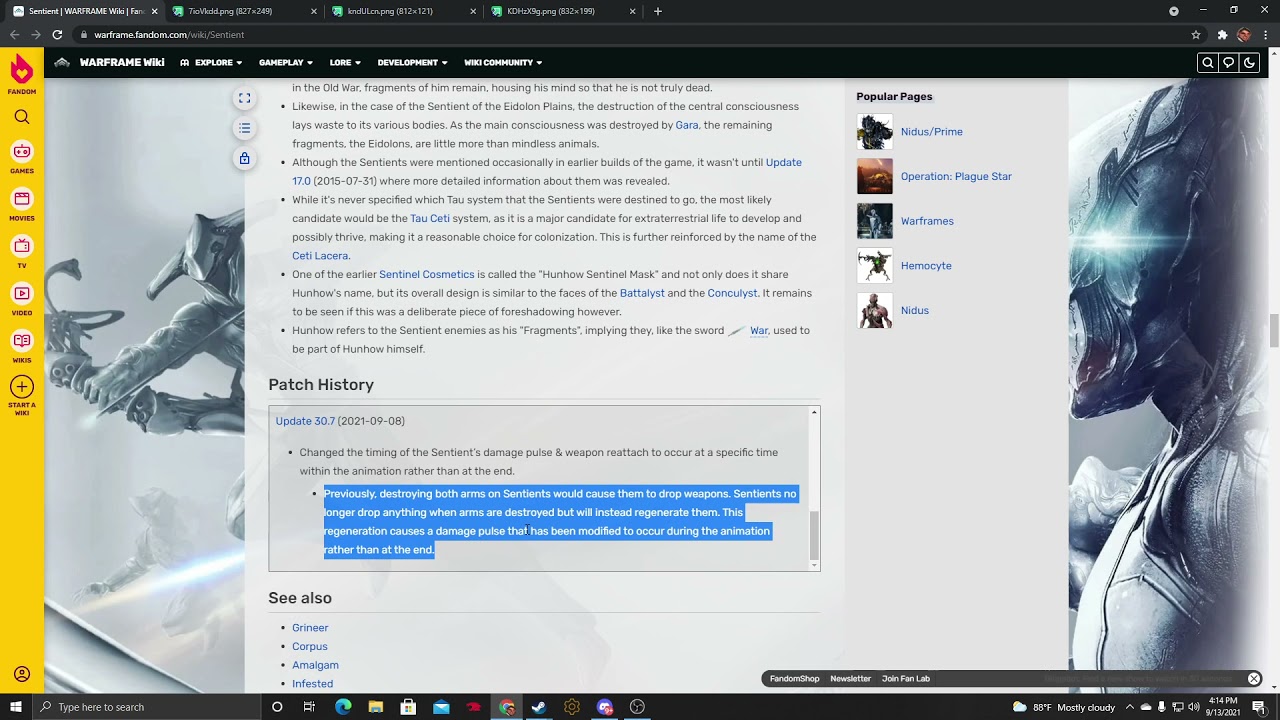Click the WARFRAME Wiki title link
Image resolution: width=1280 pixels, height=720 pixels.
[122, 62]
